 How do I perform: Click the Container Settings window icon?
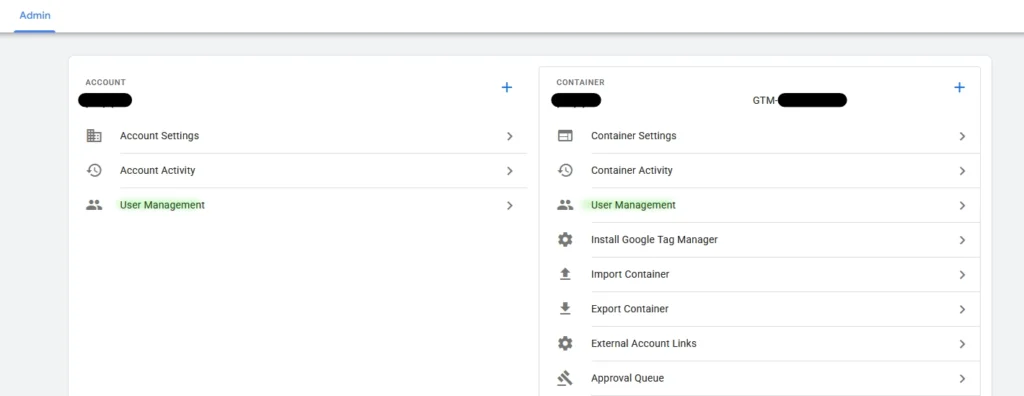pyautogui.click(x=565, y=136)
